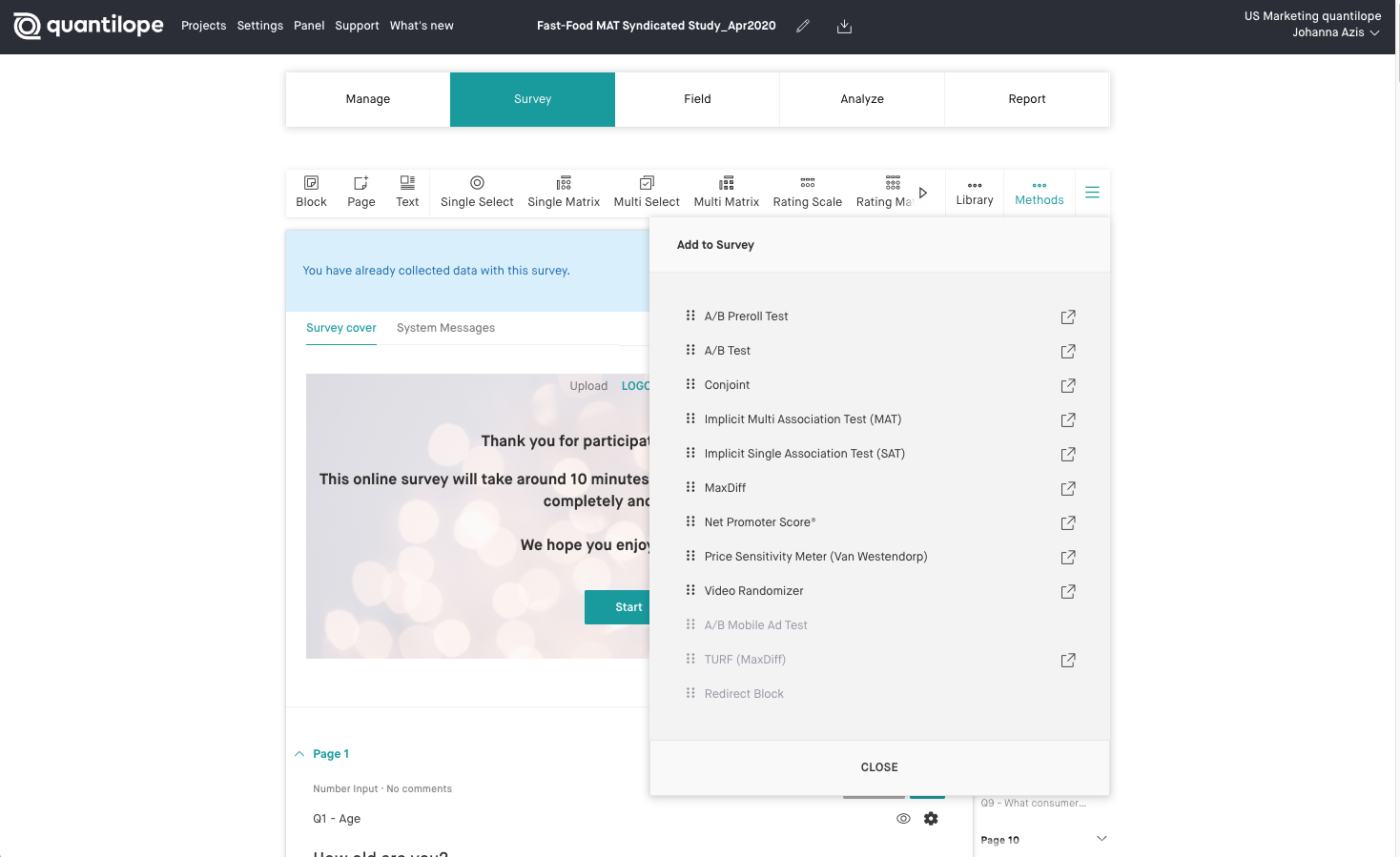Collapse the Page 1 section
Image resolution: width=1400 pixels, height=857 pixels.
(x=299, y=753)
